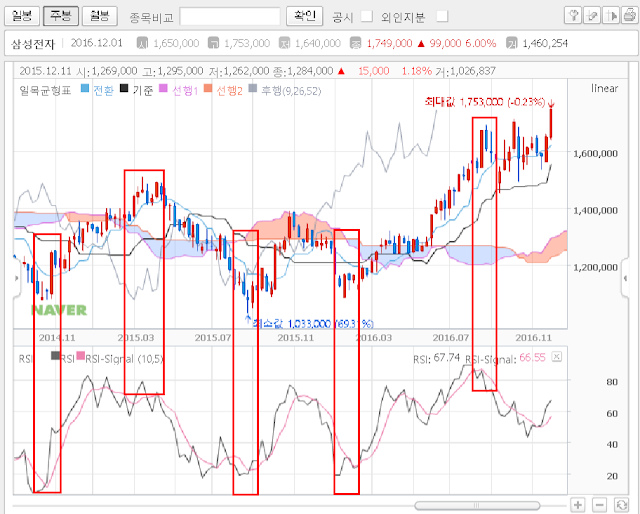Click the volume icon next to 1,460,254
The width and height of the screenshot is (640, 514).
tap(512, 43)
